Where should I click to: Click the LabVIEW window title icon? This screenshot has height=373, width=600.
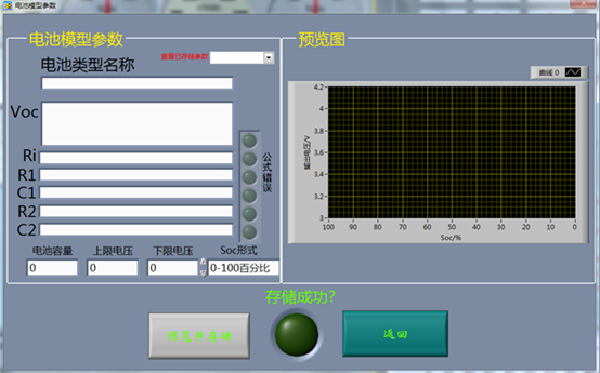pyautogui.click(x=7, y=6)
